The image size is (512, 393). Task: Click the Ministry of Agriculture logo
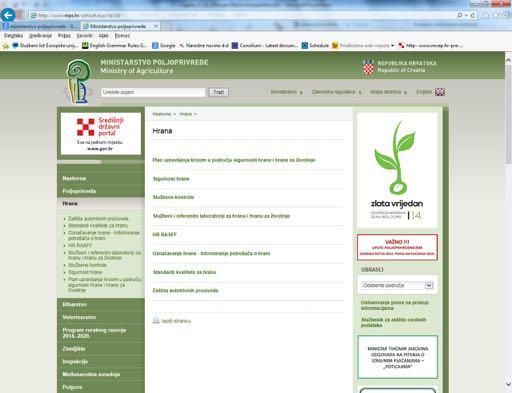pyautogui.click(x=79, y=81)
